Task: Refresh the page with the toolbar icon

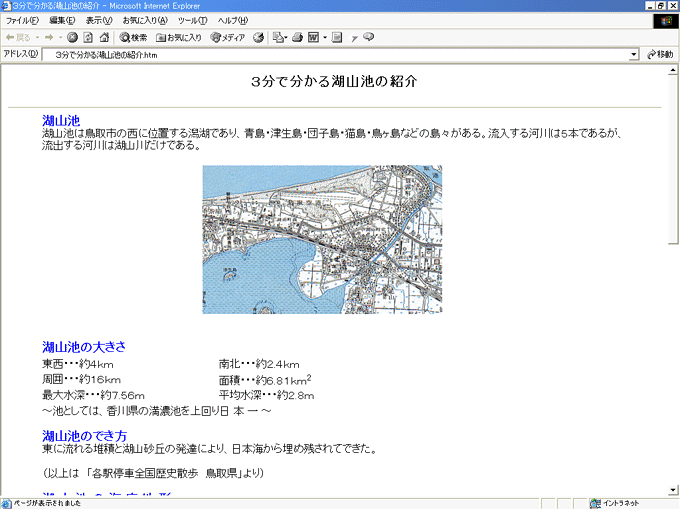Action: [88, 37]
